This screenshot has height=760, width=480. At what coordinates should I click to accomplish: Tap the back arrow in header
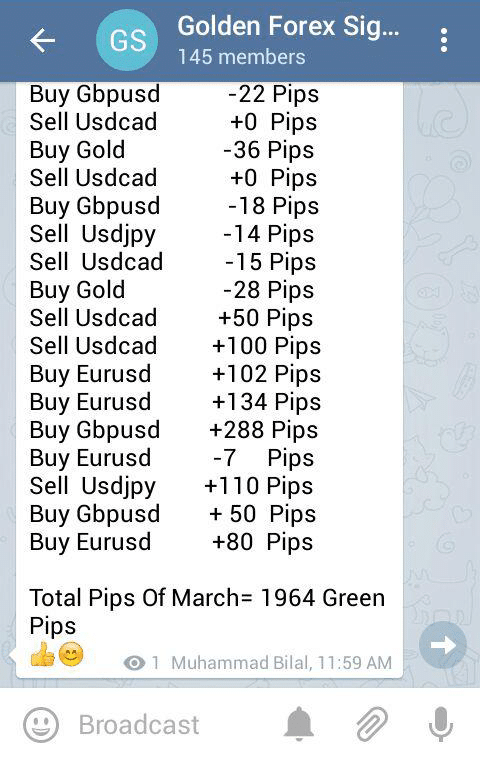(x=43, y=40)
